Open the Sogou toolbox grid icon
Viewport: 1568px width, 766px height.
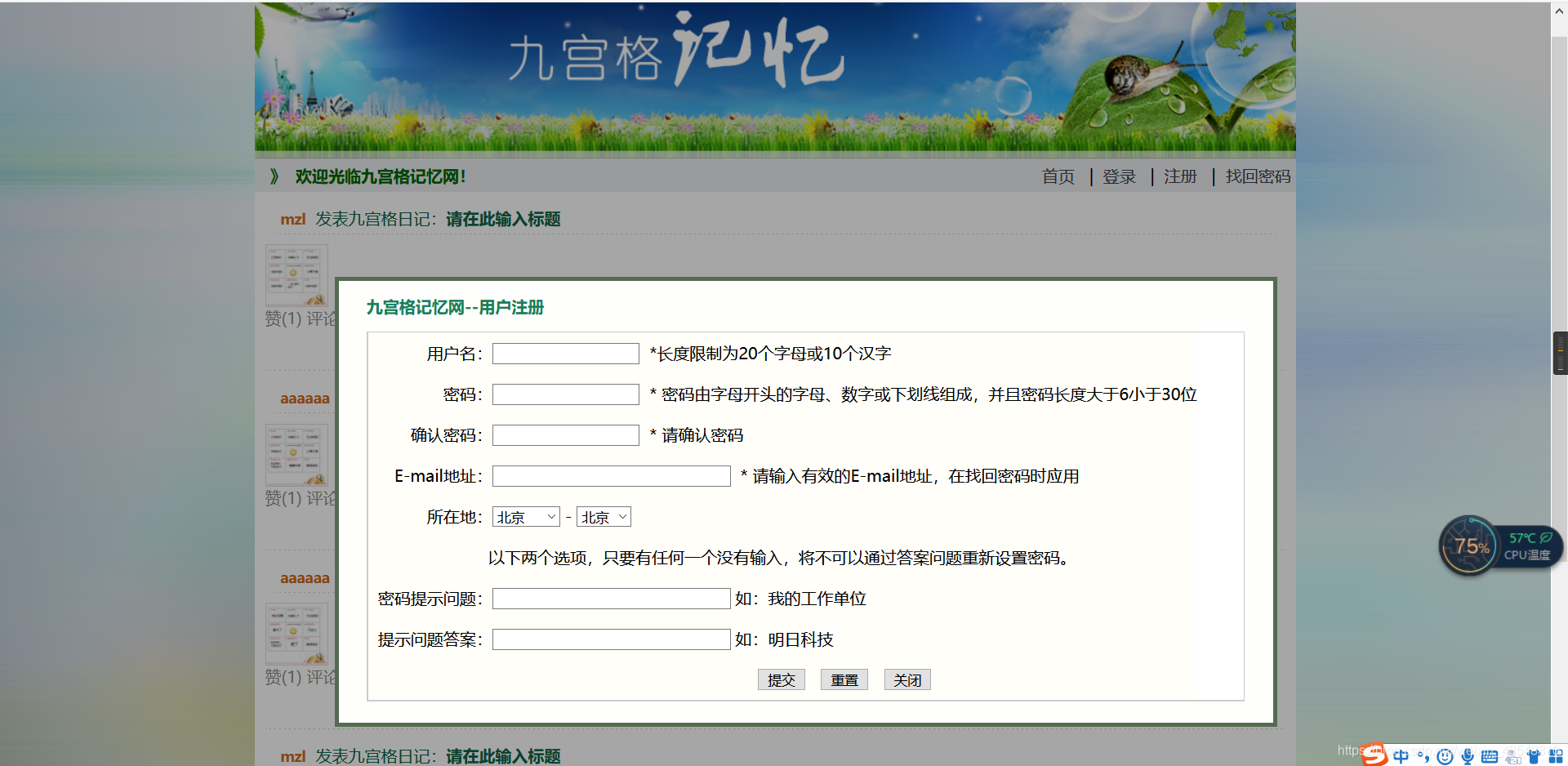1556,756
